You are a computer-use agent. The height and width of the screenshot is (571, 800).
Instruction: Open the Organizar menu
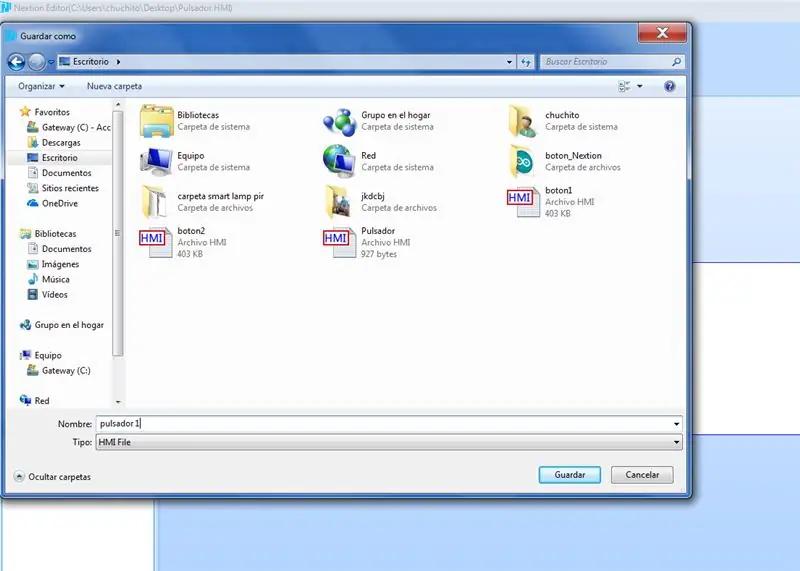pos(41,86)
